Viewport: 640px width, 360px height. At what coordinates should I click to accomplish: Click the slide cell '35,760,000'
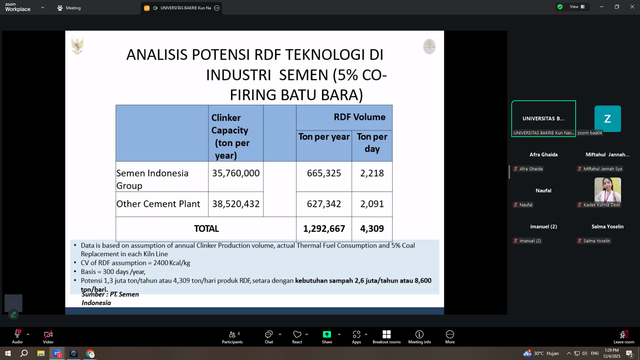pos(236,173)
